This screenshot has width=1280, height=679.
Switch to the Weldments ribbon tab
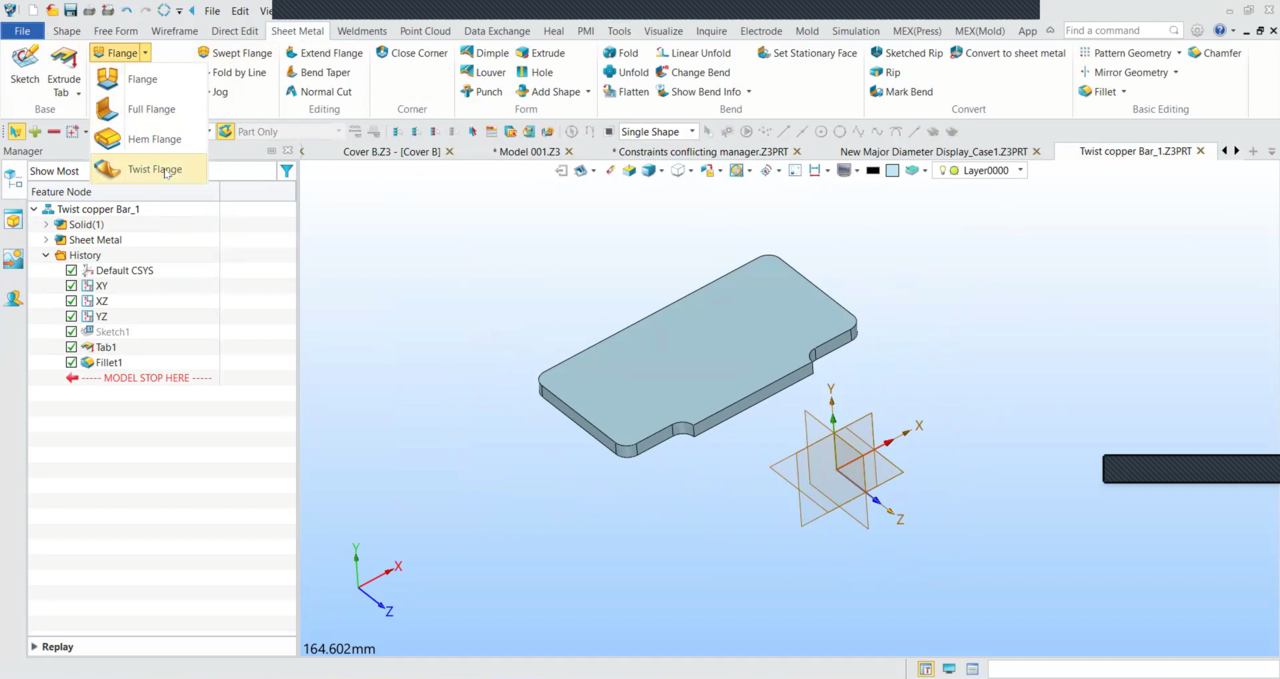(x=361, y=31)
